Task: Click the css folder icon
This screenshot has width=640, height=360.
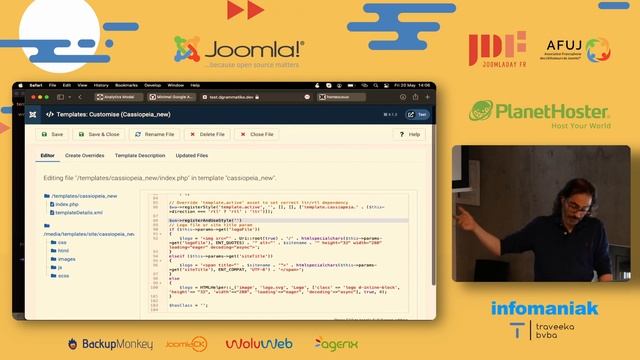Action: 53,242
